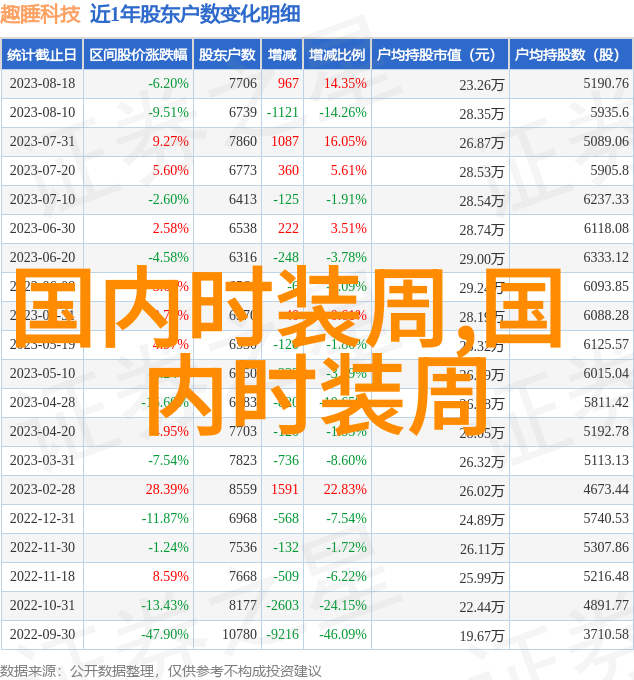Click the date cell 2023-06-30
Viewport: 634px width, 680px height.
pos(42,229)
